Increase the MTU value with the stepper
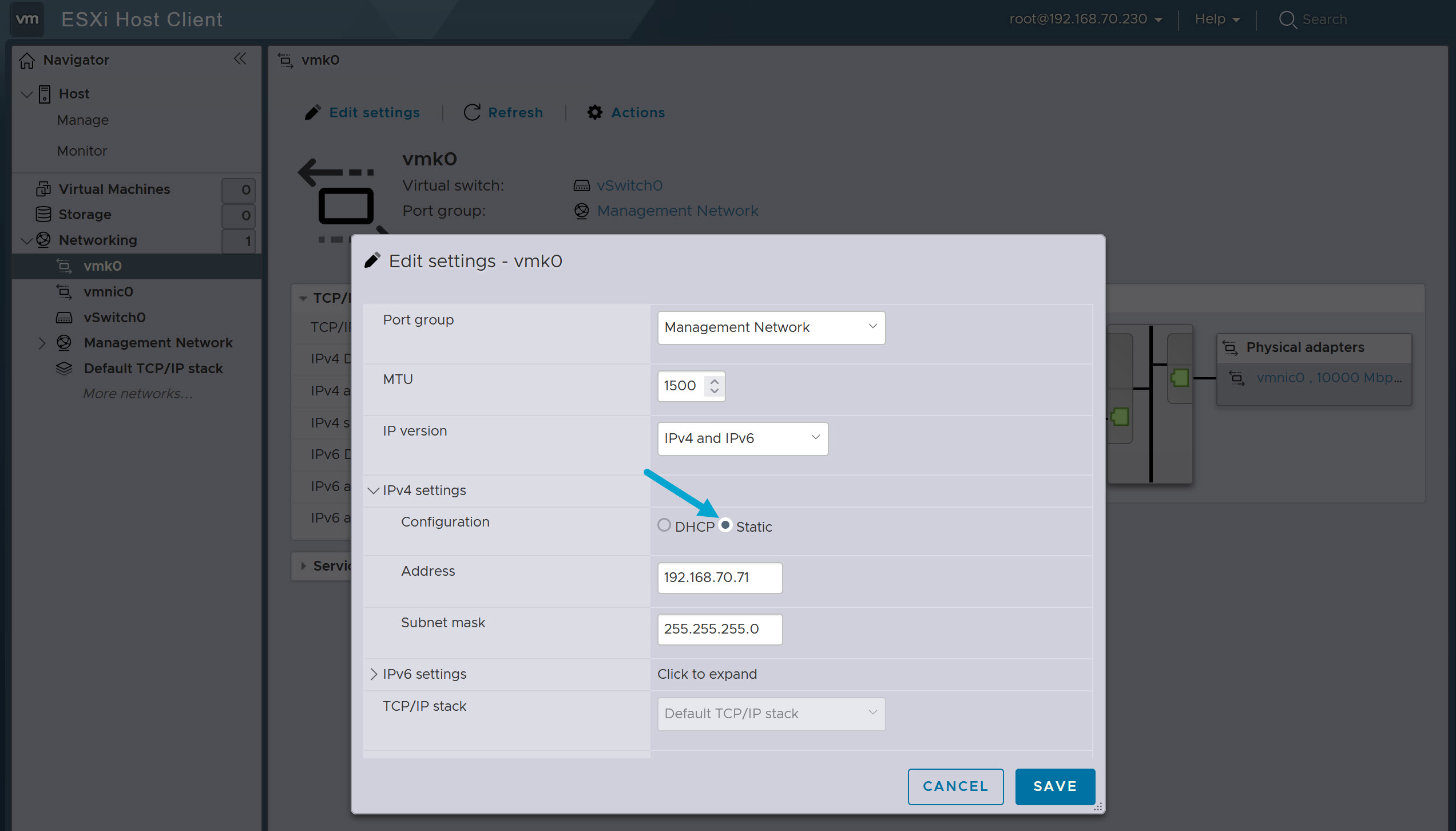The width and height of the screenshot is (1456, 831). point(713,381)
